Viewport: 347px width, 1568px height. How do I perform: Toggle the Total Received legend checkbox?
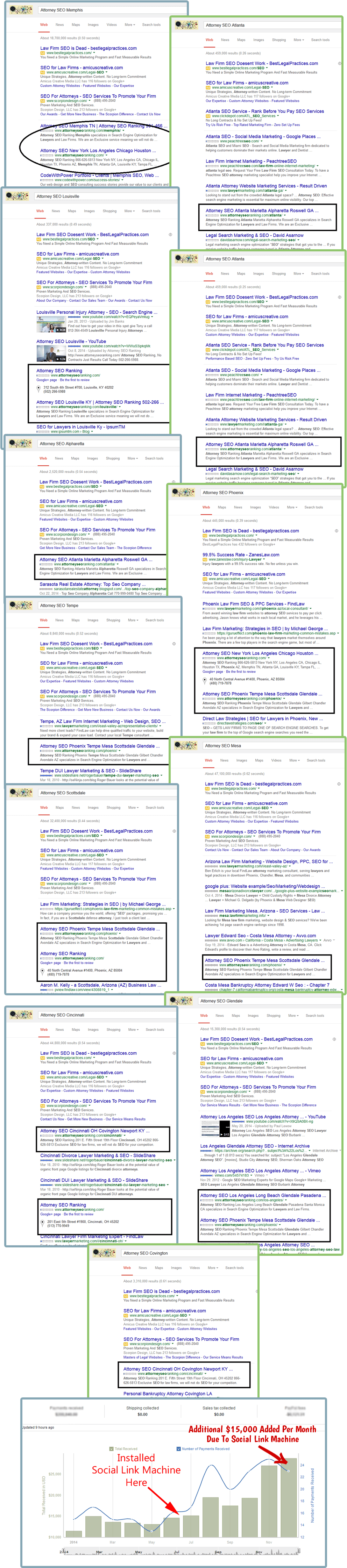111,1449
